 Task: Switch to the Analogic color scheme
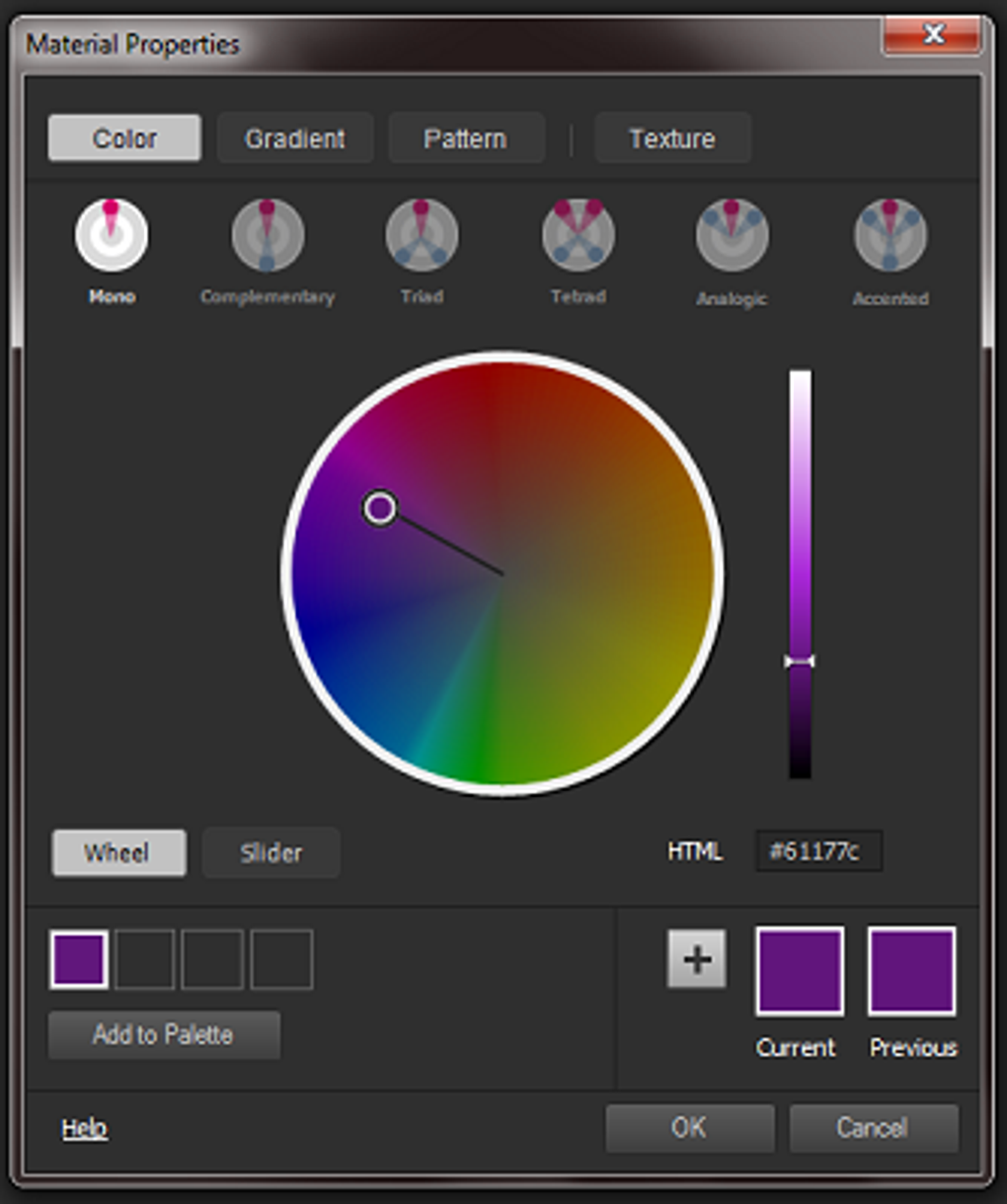point(732,235)
